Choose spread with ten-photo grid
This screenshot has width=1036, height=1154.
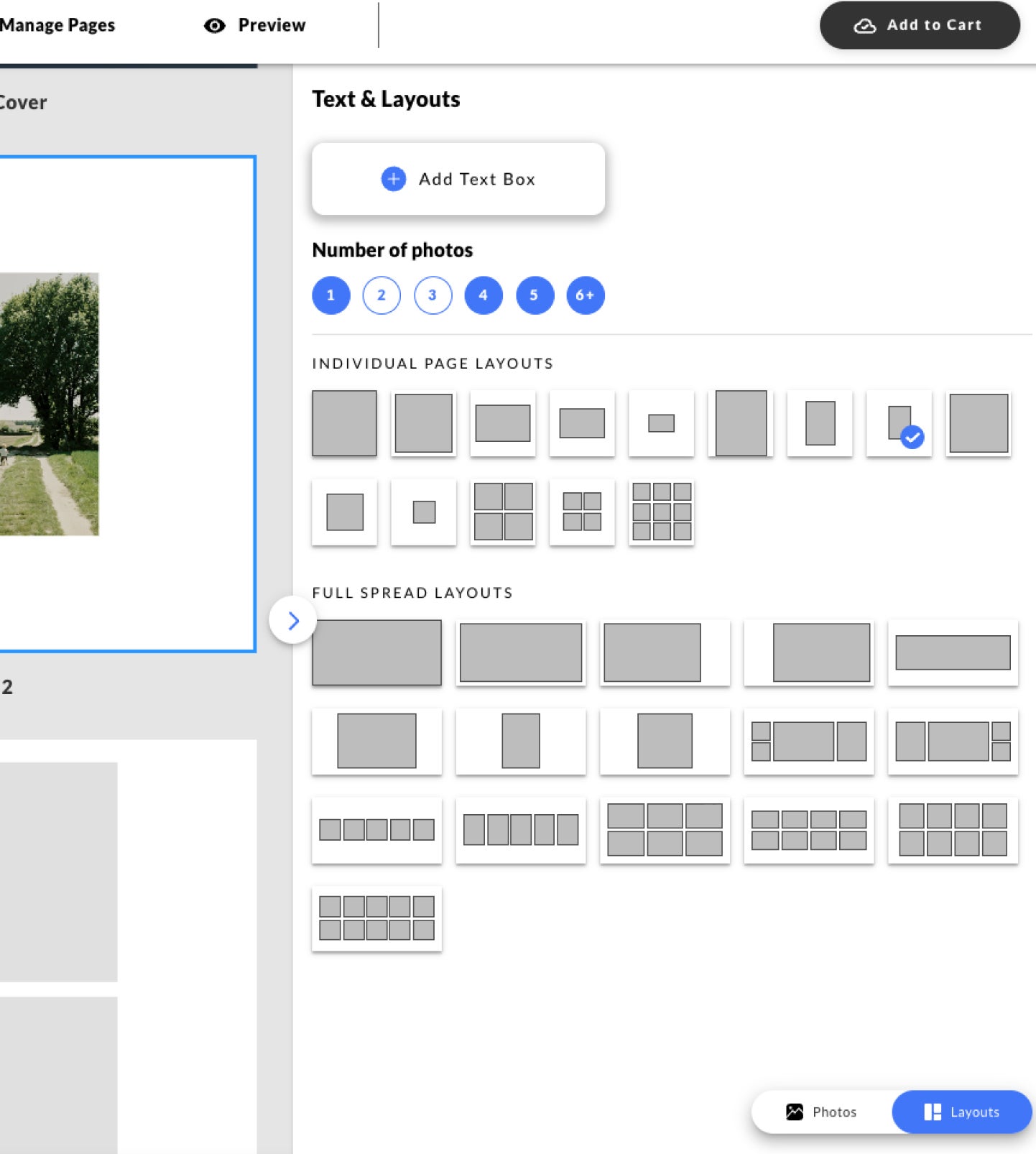click(377, 919)
